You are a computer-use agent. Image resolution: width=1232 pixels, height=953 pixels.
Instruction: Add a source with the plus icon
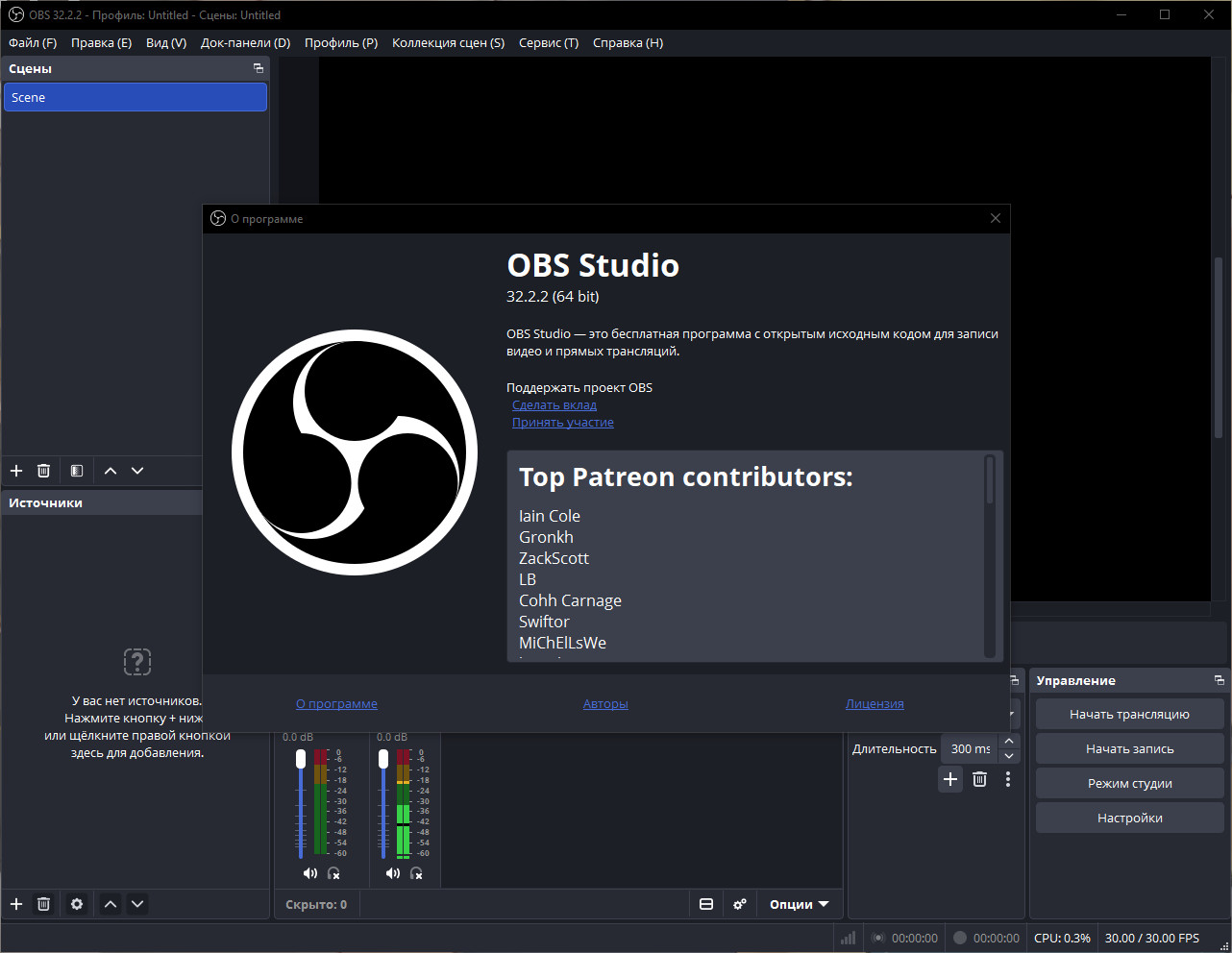point(16,904)
